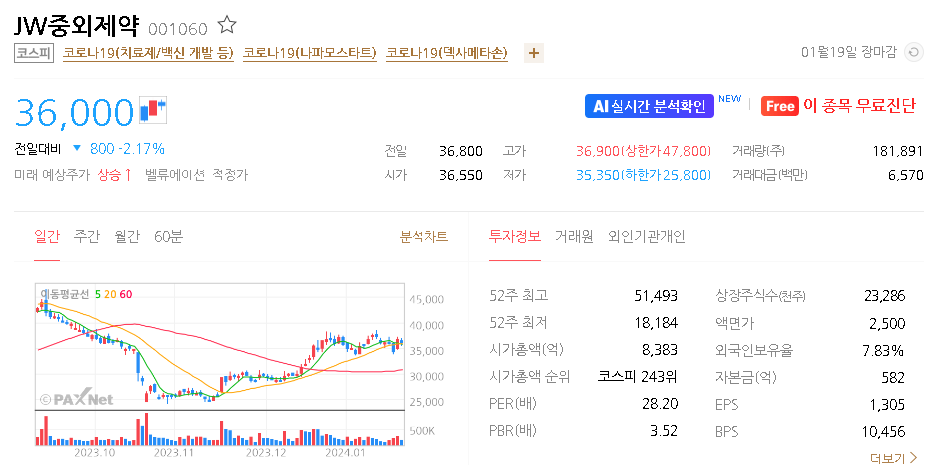Select the 투자정보 tab

coord(515,237)
